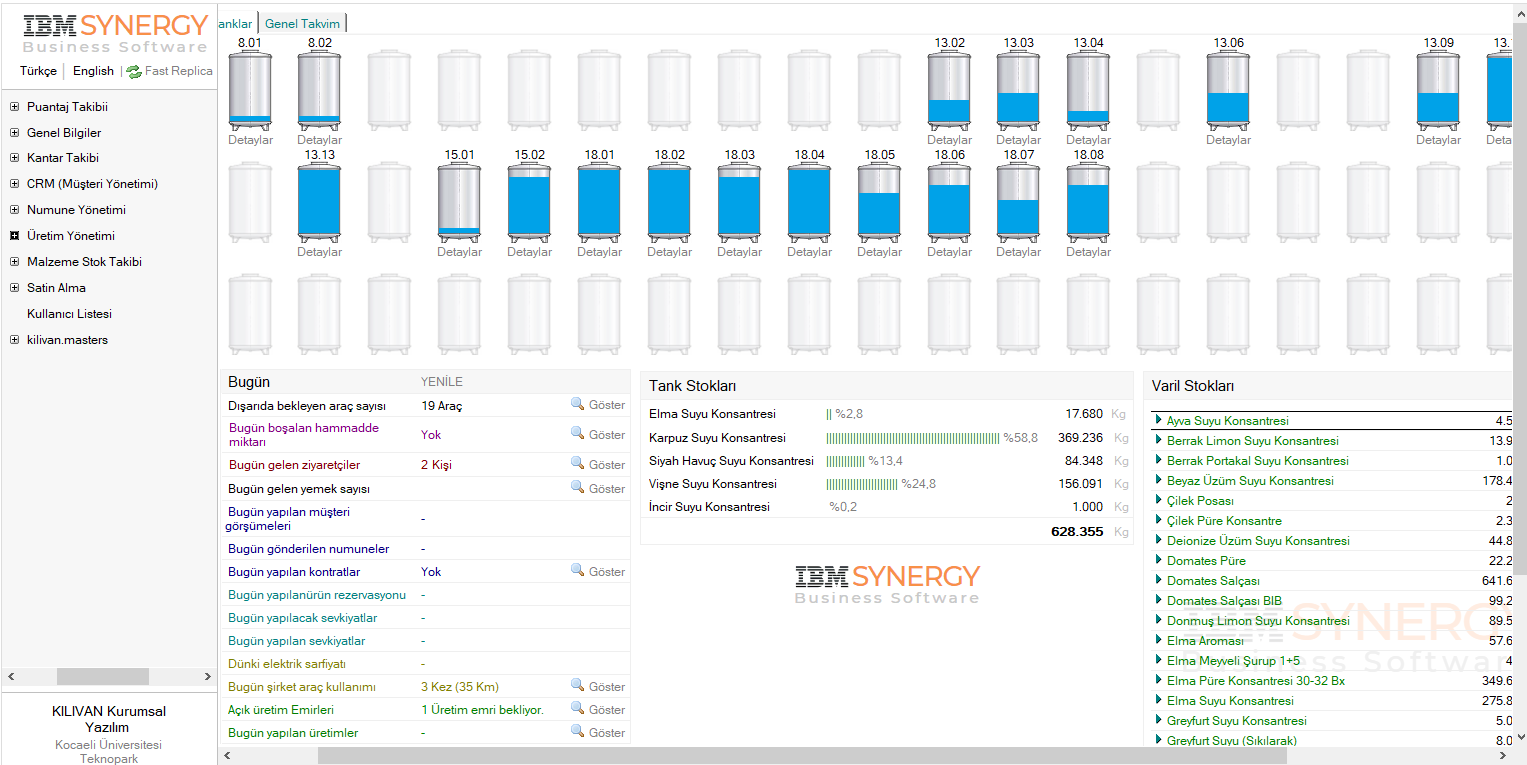Click magnifier icon for Dışarıda bekleyen araç sayısı

578,404
